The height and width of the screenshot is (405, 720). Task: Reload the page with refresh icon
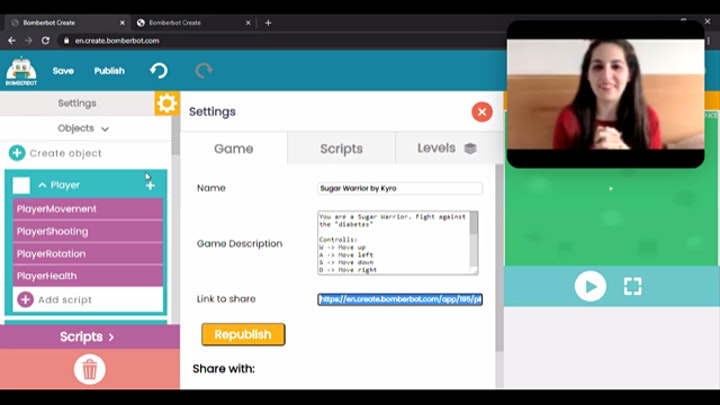(x=45, y=40)
